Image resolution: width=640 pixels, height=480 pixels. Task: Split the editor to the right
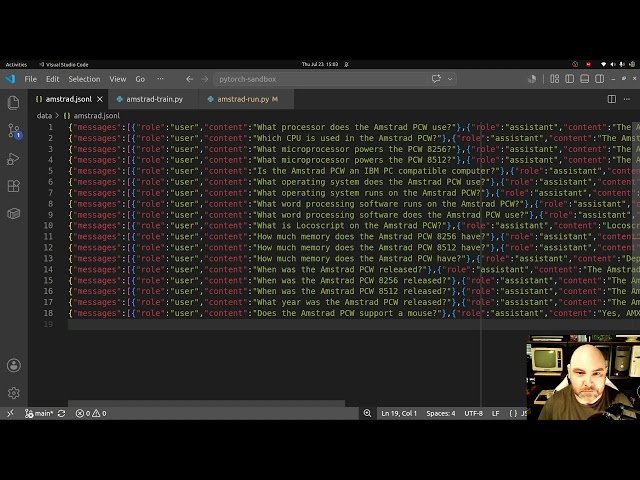611,99
